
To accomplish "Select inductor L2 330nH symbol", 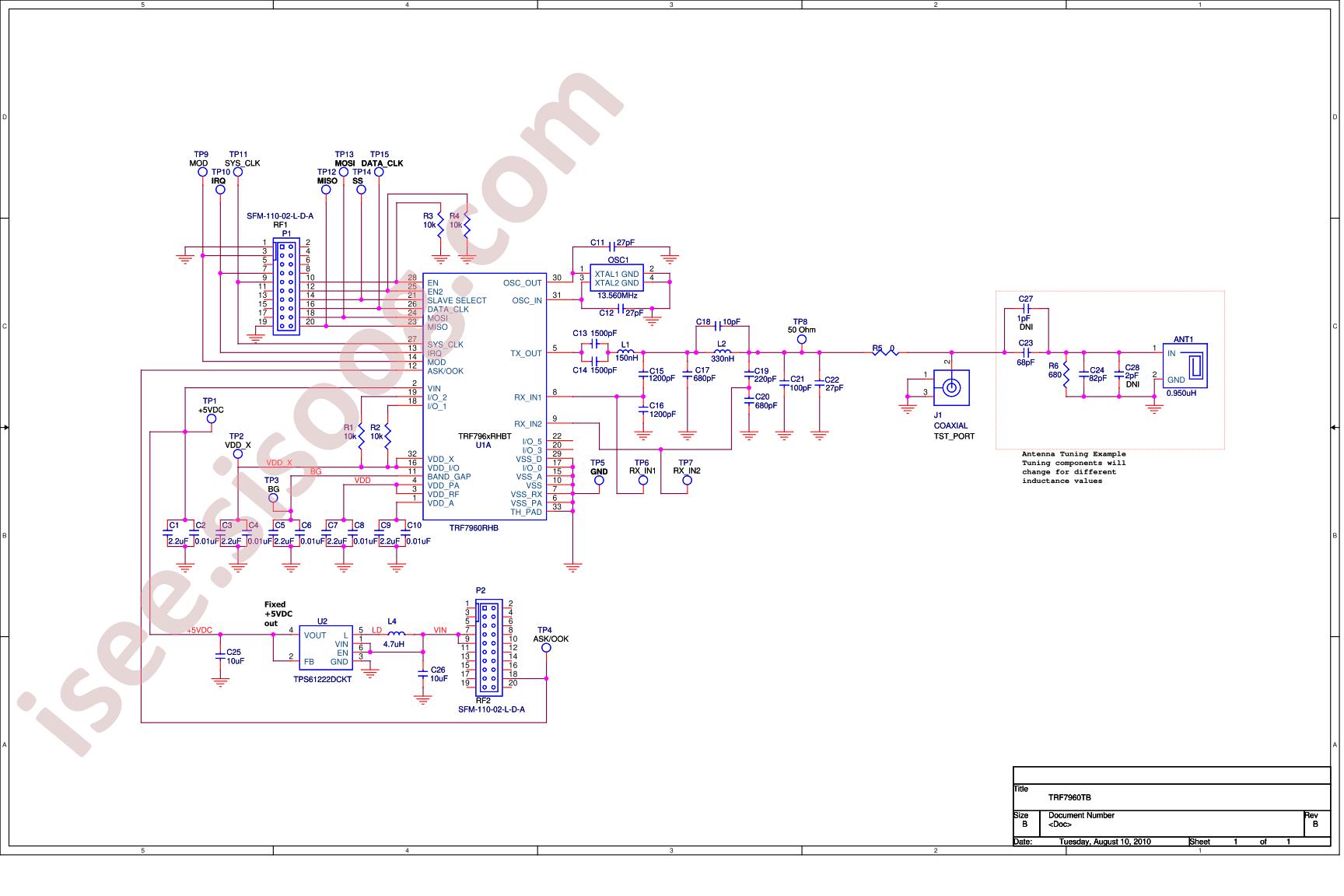I will [721, 353].
